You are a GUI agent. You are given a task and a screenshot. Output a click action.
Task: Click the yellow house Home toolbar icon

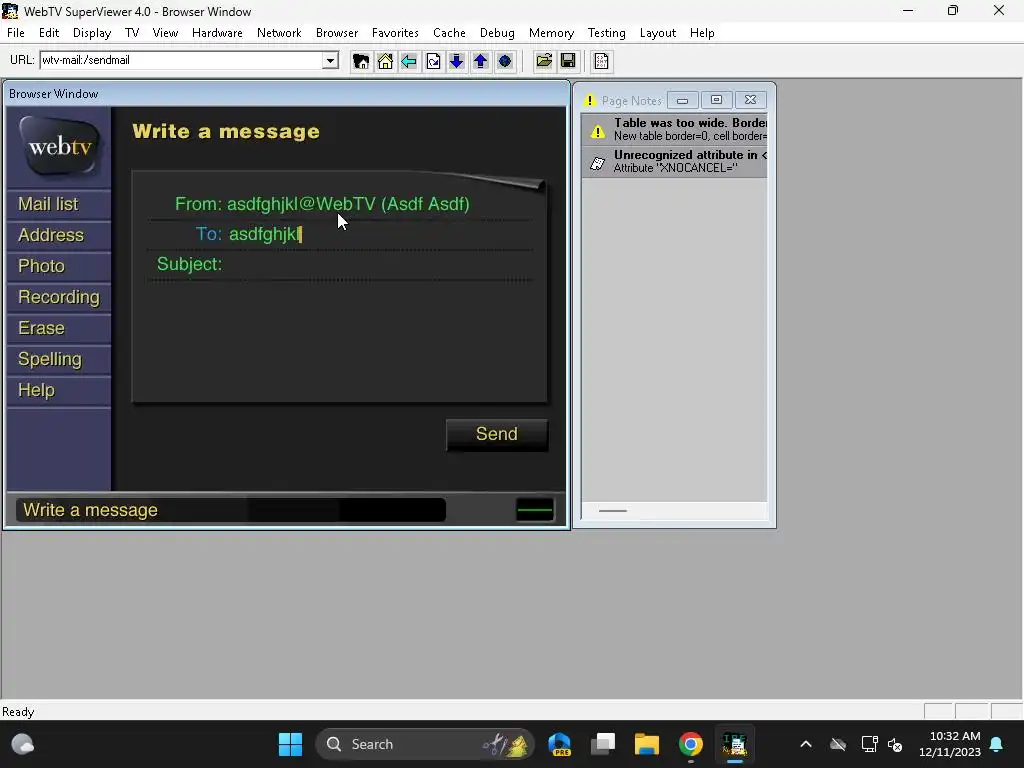385,61
